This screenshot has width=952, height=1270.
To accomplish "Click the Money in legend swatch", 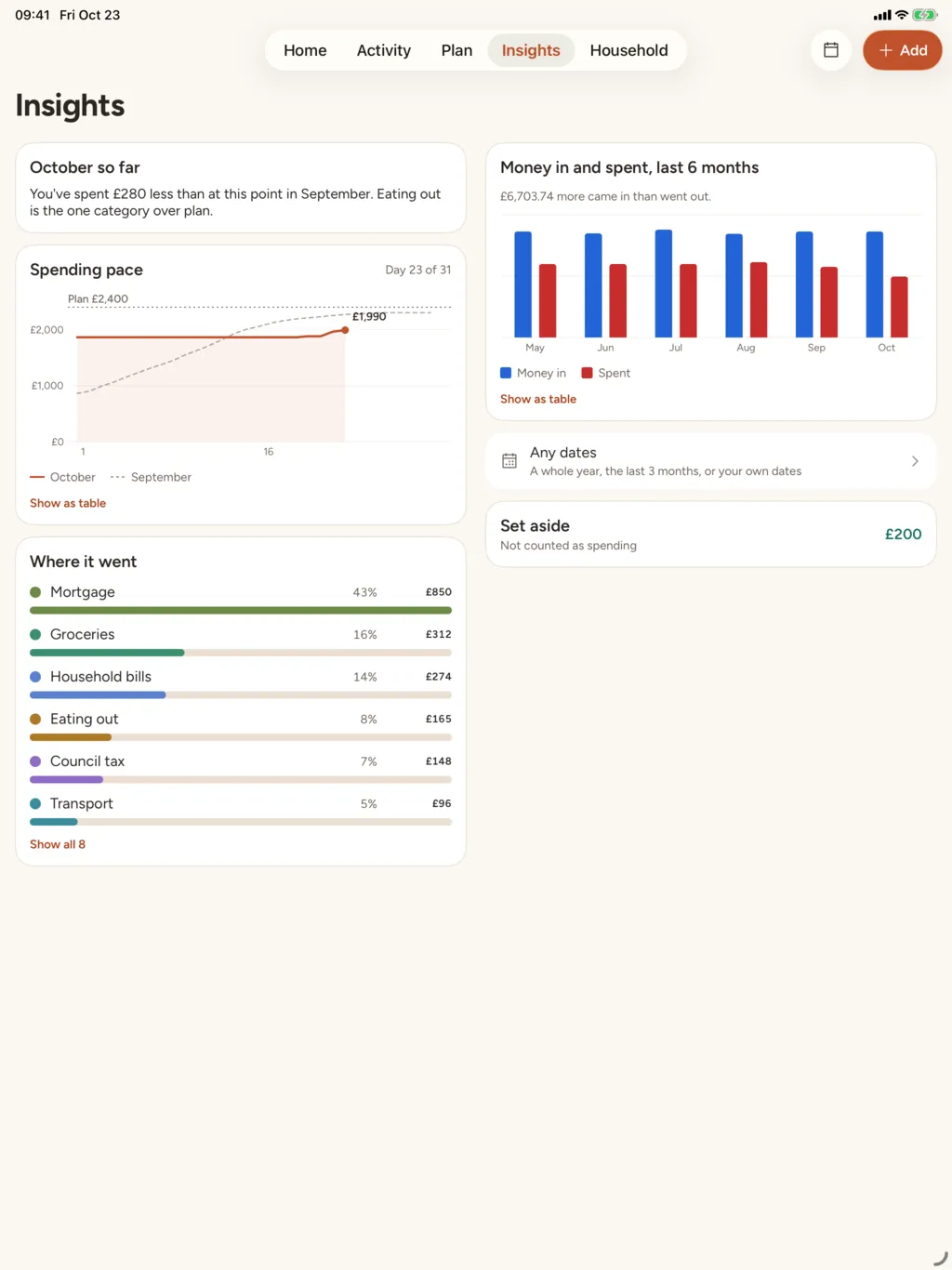I will pos(506,373).
